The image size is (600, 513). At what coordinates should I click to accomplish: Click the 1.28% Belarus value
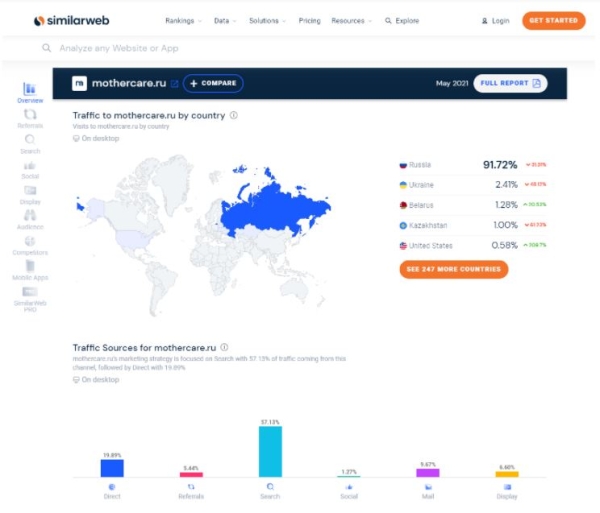click(506, 205)
